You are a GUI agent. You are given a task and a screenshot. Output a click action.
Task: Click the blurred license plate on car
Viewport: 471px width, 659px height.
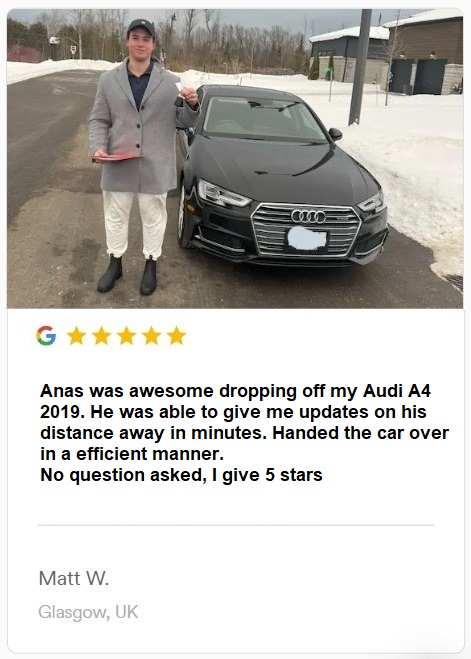click(307, 239)
